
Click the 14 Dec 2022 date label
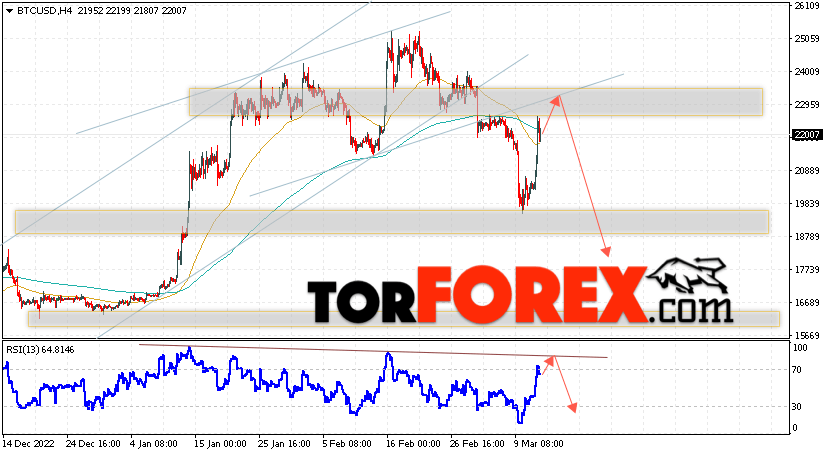[x=28, y=443]
